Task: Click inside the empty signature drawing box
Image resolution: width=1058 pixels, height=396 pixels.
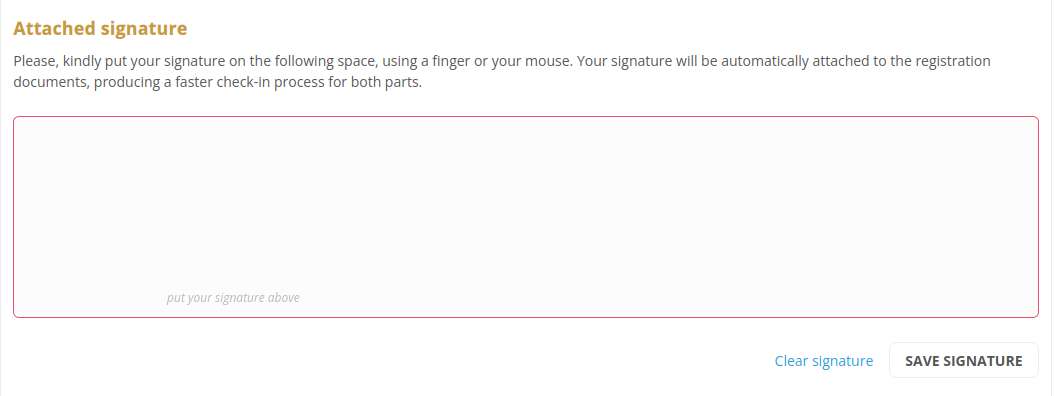Action: pos(526,217)
